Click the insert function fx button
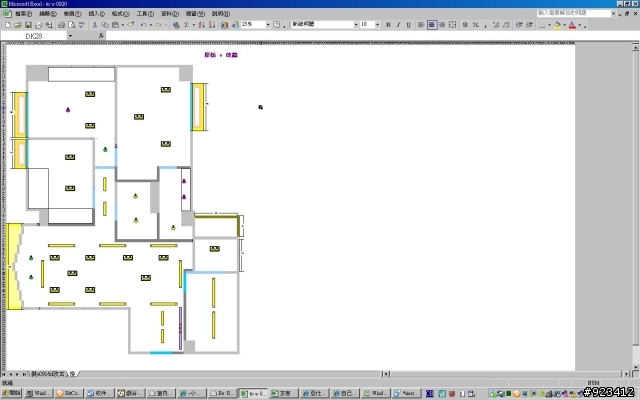640x400 pixels. [101, 36]
